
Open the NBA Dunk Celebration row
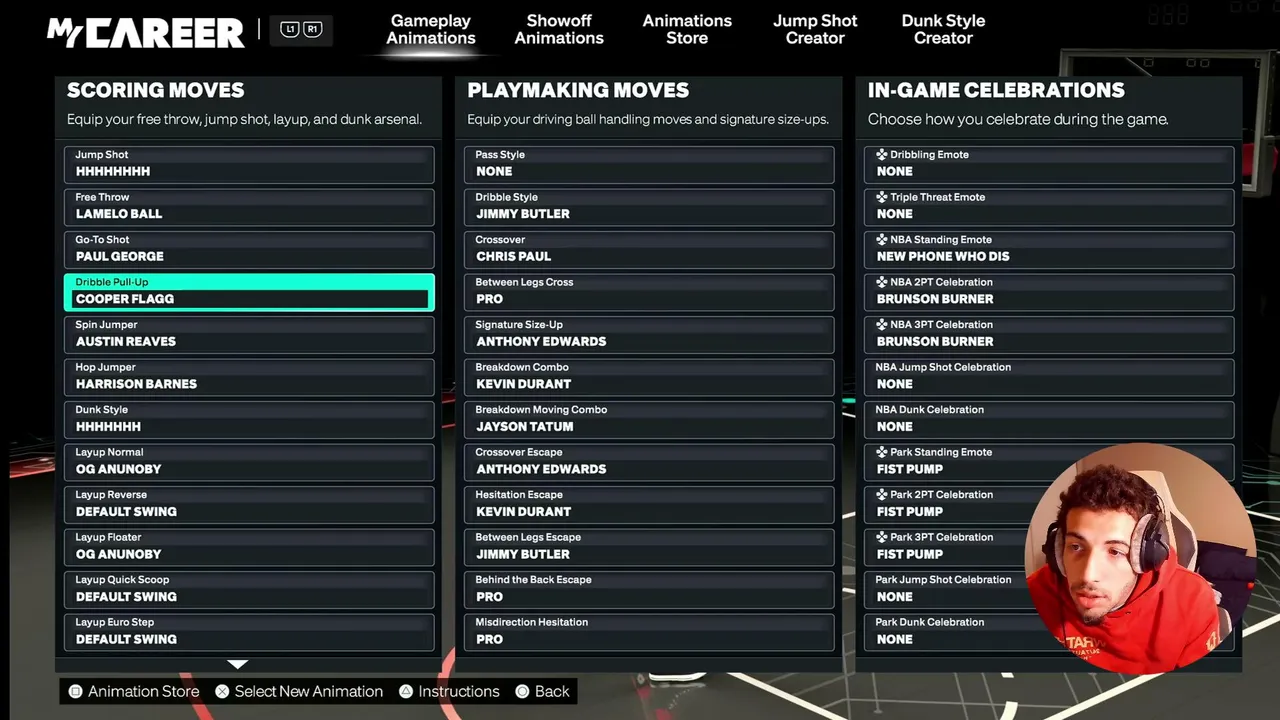(x=1049, y=420)
